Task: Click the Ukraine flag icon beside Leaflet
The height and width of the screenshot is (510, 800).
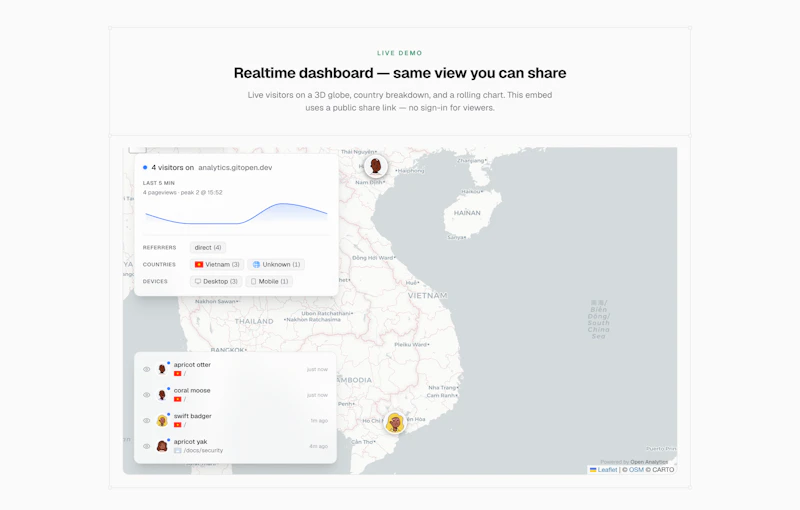Action: coord(593,470)
